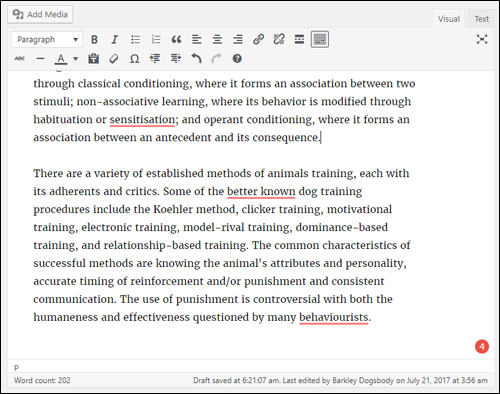The height and width of the screenshot is (394, 500).
Task: Click the misspelled word sensitisation
Action: pyautogui.click(x=142, y=119)
